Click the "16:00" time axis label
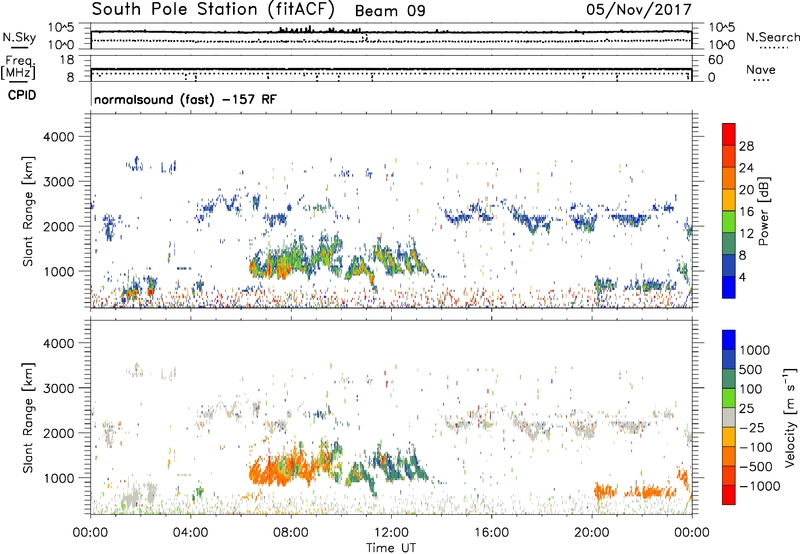The image size is (800, 554). tap(492, 533)
